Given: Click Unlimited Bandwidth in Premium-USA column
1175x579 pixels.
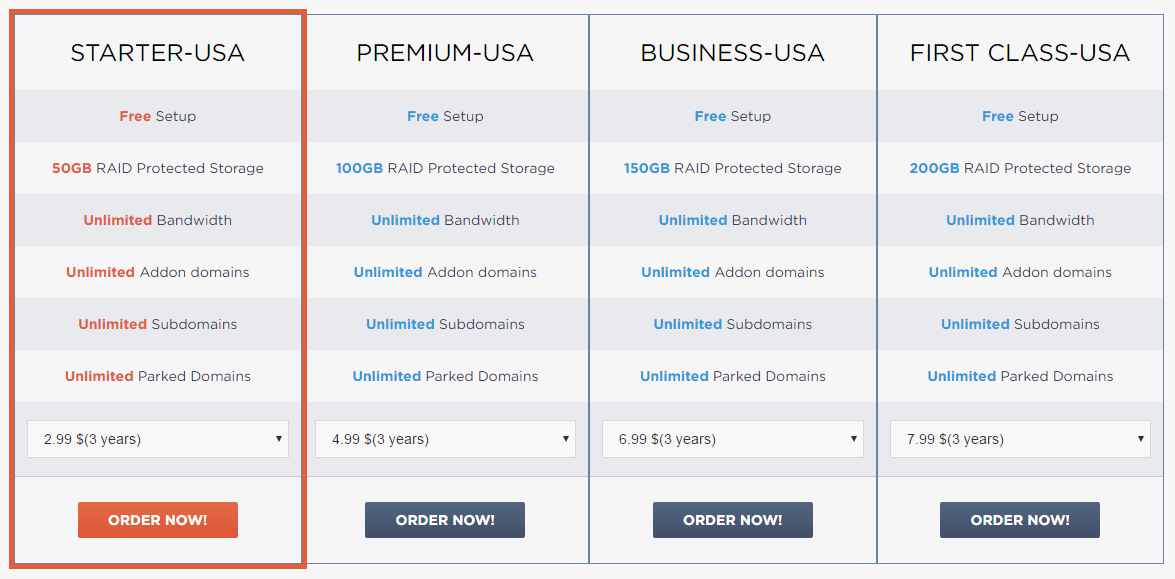Looking at the screenshot, I should [x=445, y=220].
